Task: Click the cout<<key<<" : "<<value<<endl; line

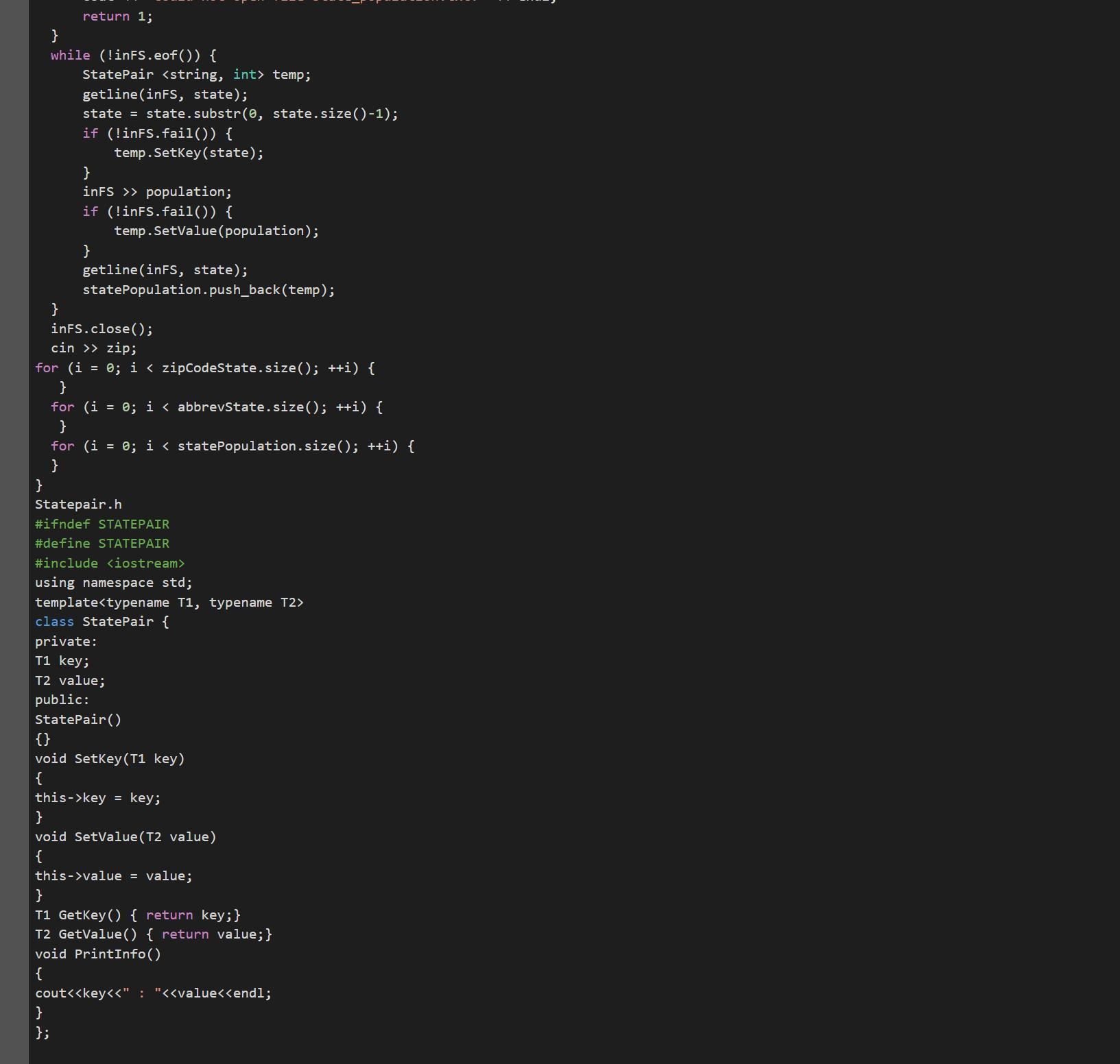Action: point(154,993)
